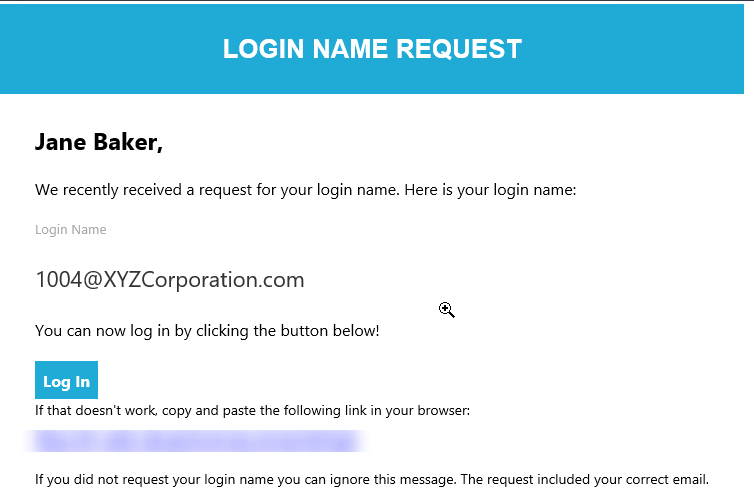Viewport: 754px width, 493px height.
Task: Click the word REQUEST in the banner
Action: [459, 49]
